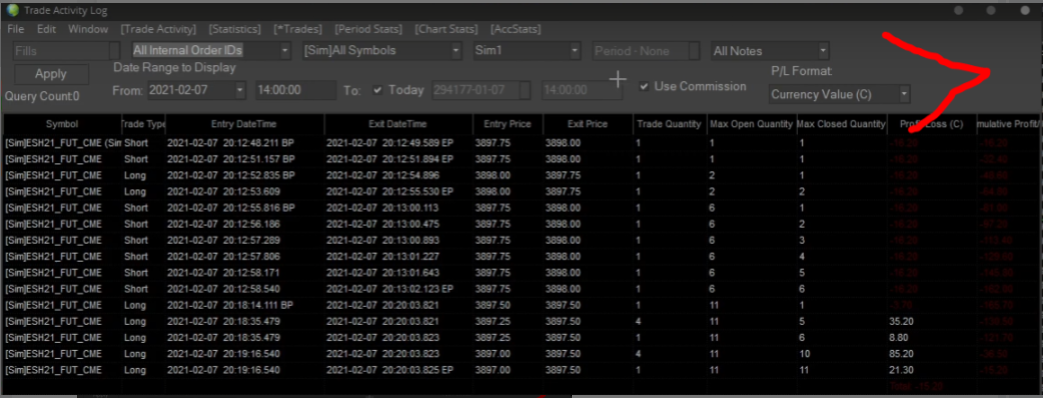
Task: Open the File menu
Action: [x=15, y=29]
